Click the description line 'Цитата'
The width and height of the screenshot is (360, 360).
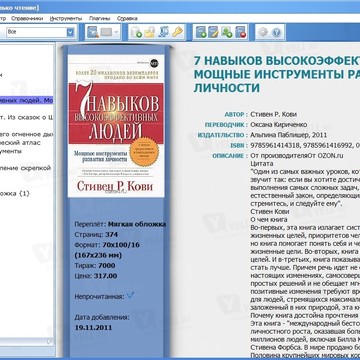(x=262, y=164)
